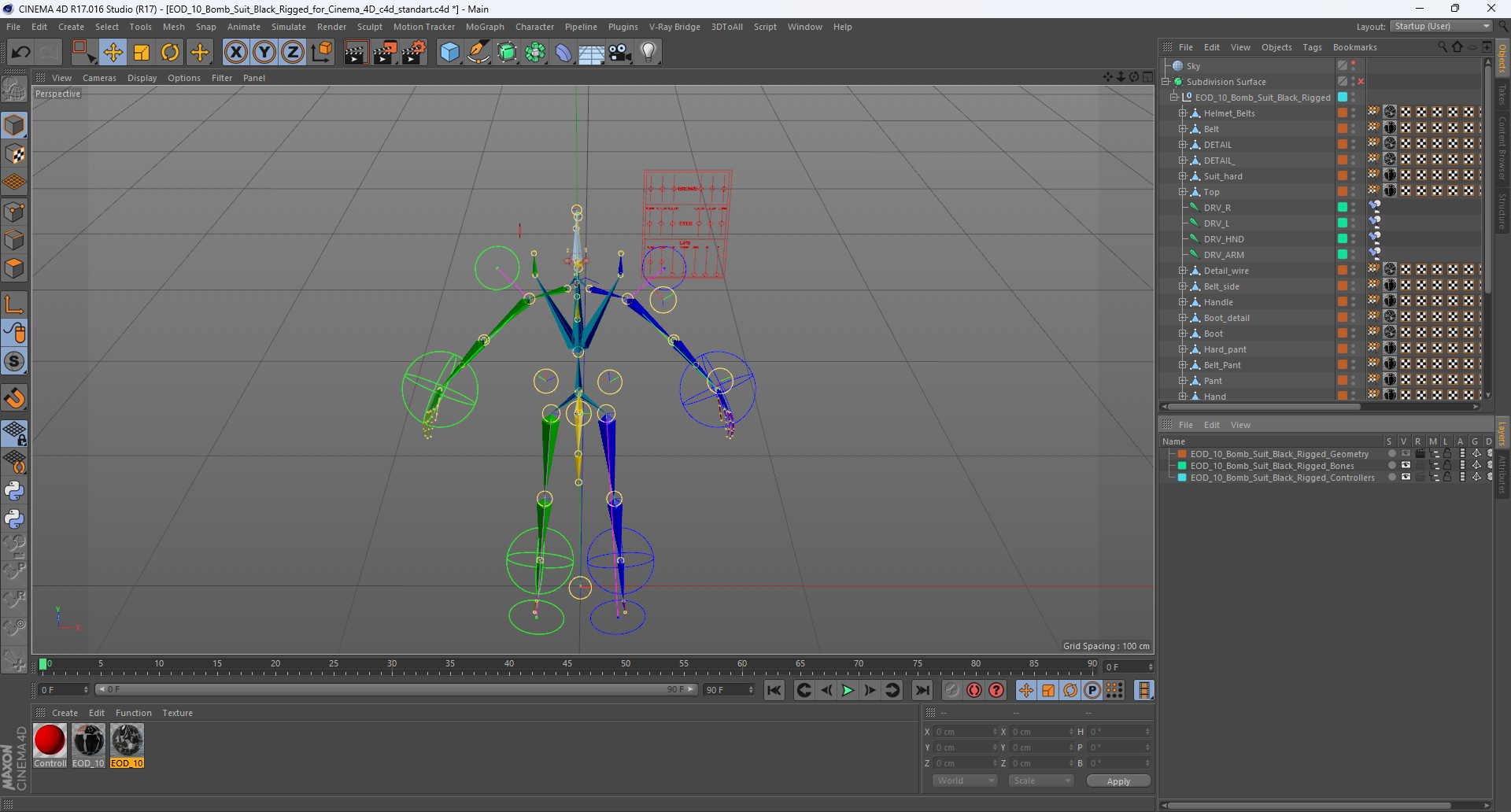This screenshot has width=1511, height=812.
Task: Add a camera object
Action: tap(620, 53)
